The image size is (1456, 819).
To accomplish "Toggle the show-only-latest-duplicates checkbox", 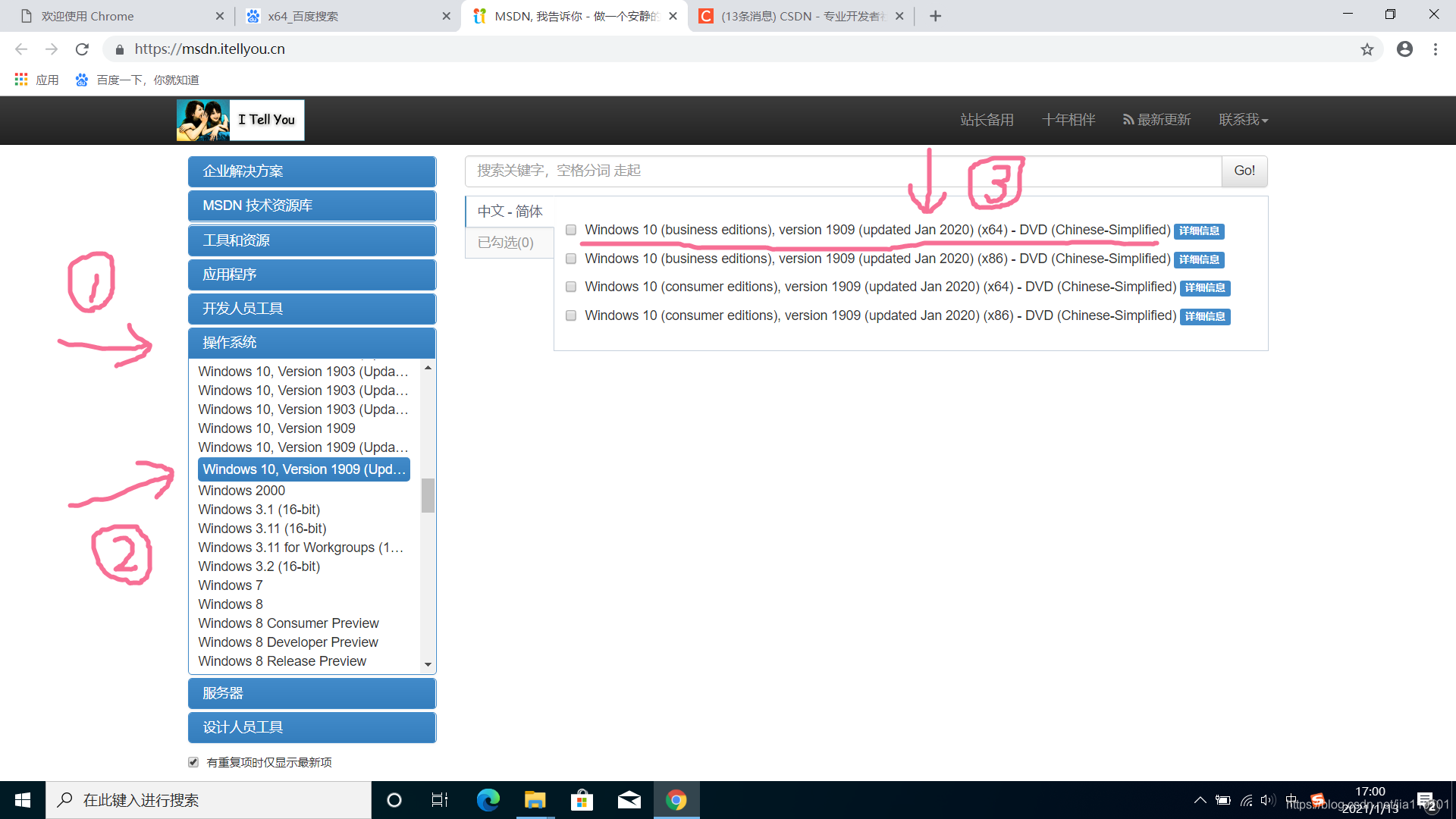I will (193, 762).
